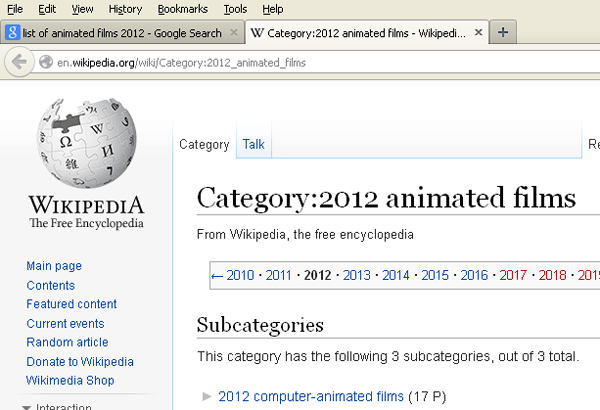Viewport: 600px width, 410px height.
Task: Go to the 2013 category link
Action: (x=357, y=275)
